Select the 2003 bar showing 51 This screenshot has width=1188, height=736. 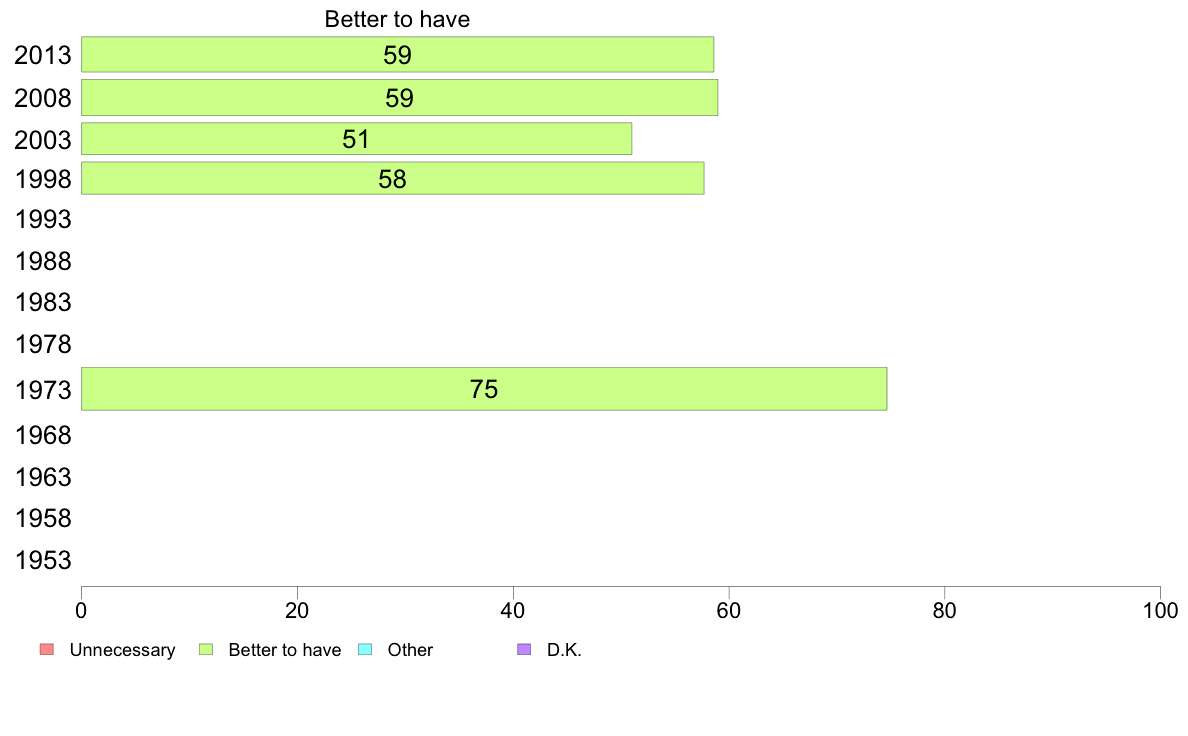pos(356,139)
